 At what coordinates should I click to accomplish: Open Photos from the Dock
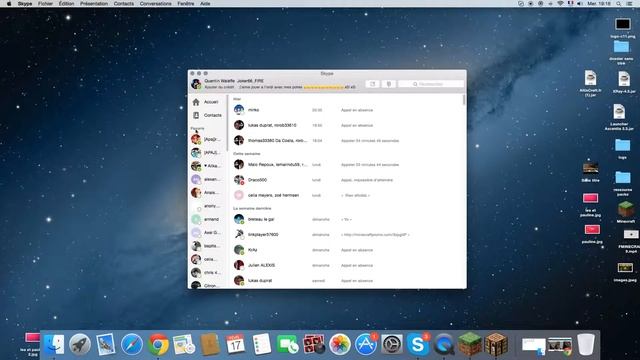coord(340,344)
